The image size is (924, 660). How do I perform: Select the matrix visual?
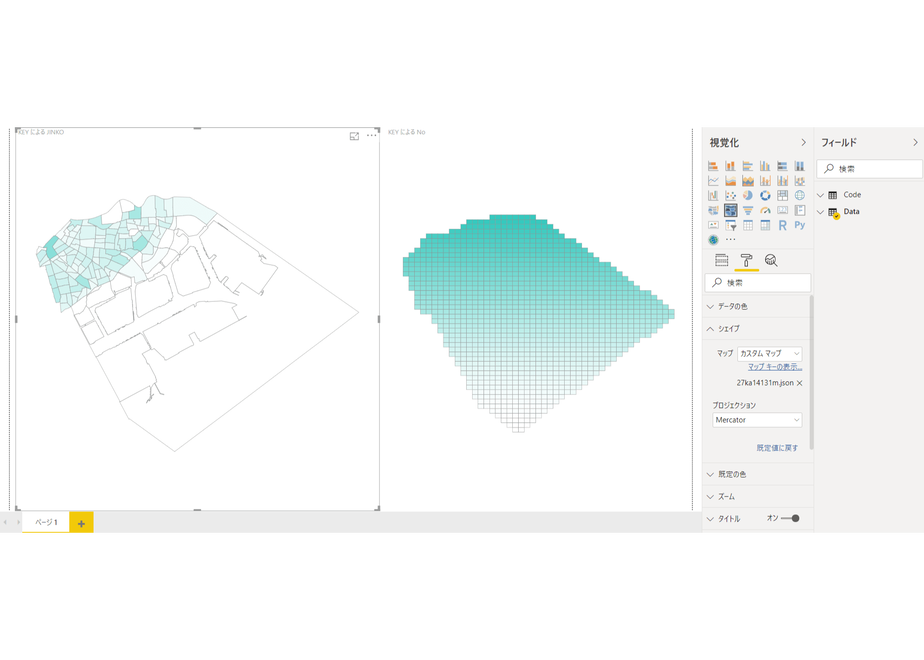[x=765, y=225]
